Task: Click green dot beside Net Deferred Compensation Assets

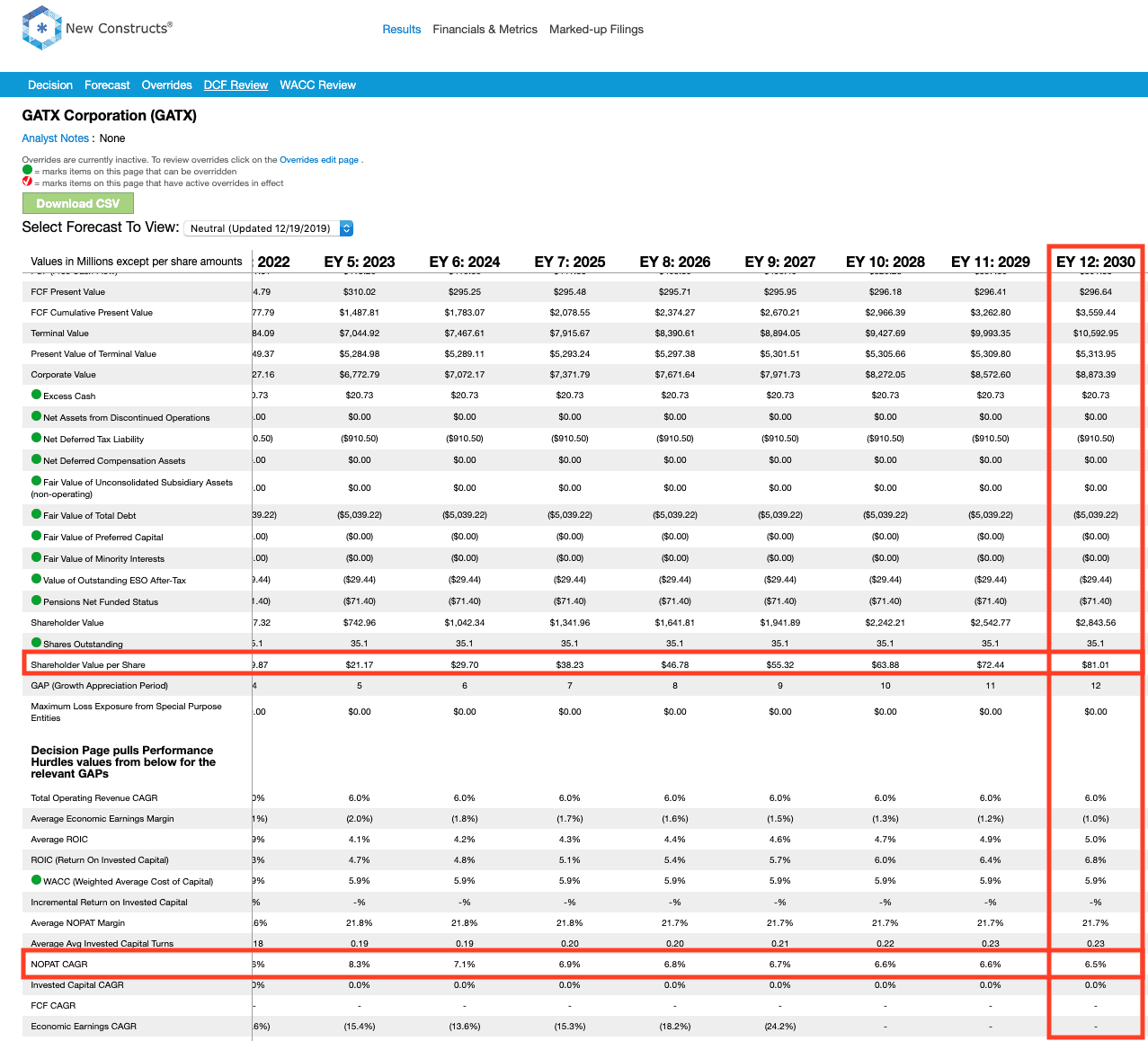Action: [x=37, y=459]
